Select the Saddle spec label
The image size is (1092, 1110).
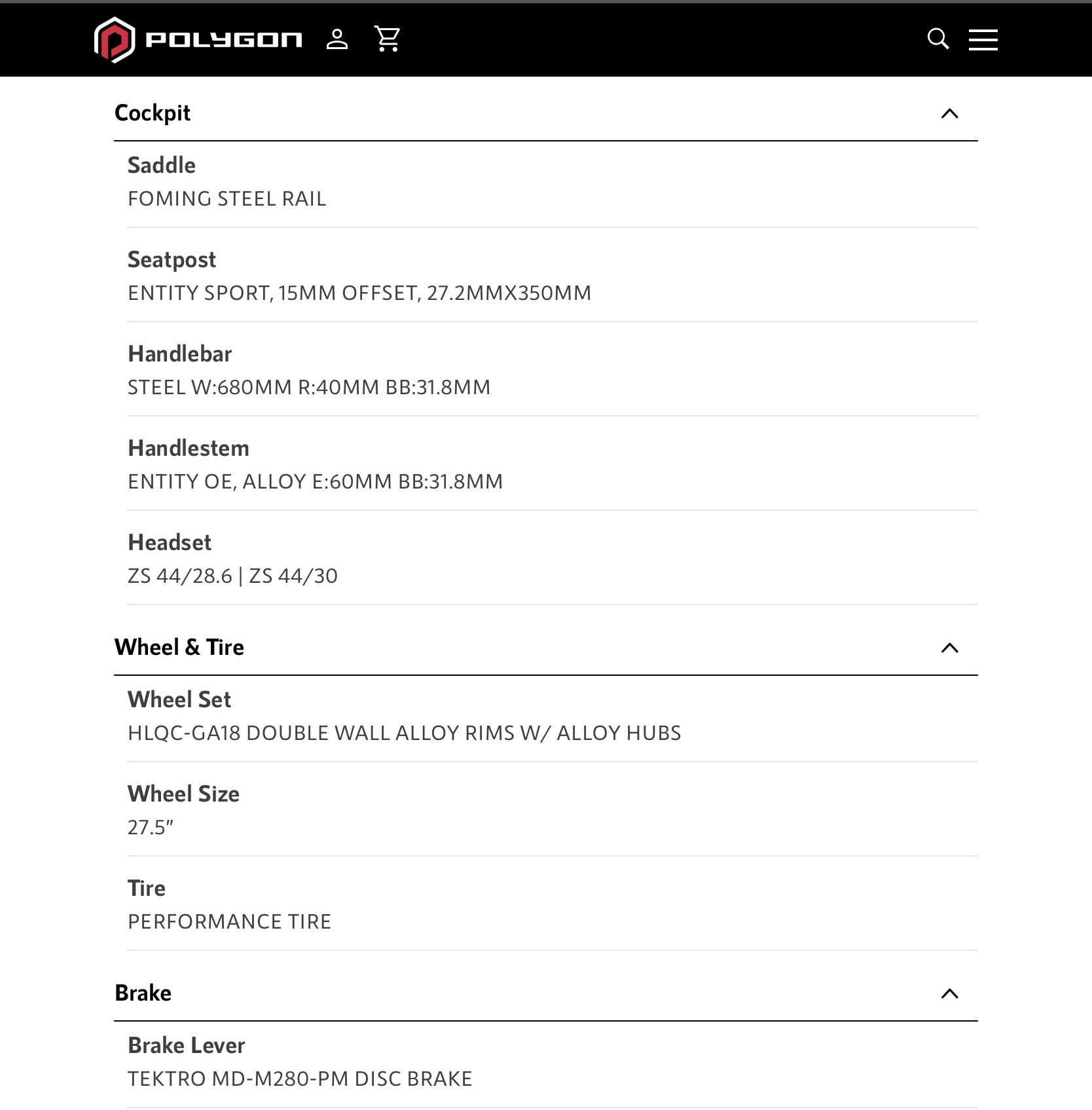(162, 166)
